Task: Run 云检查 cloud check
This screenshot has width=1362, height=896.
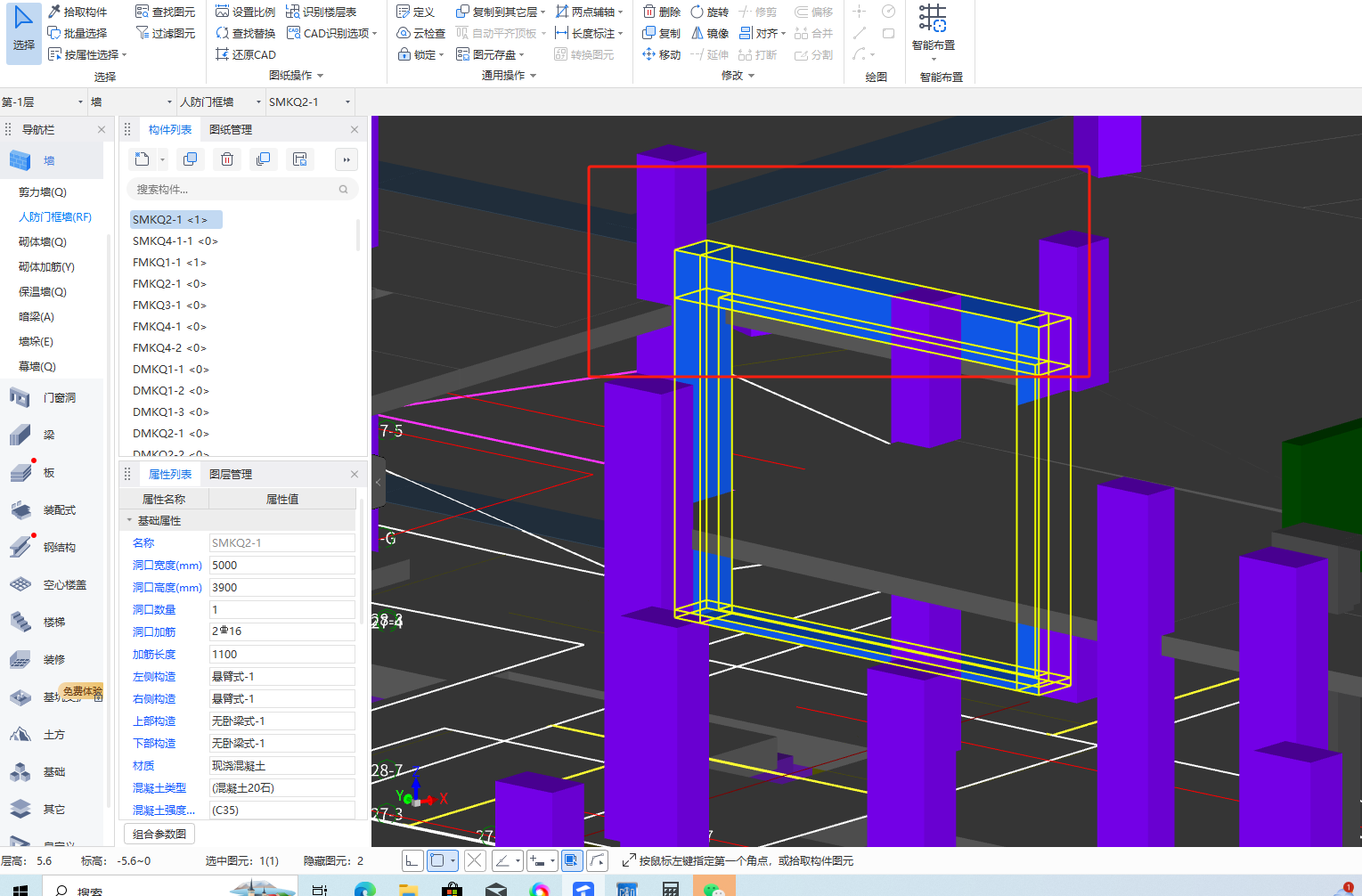Action: (421, 33)
